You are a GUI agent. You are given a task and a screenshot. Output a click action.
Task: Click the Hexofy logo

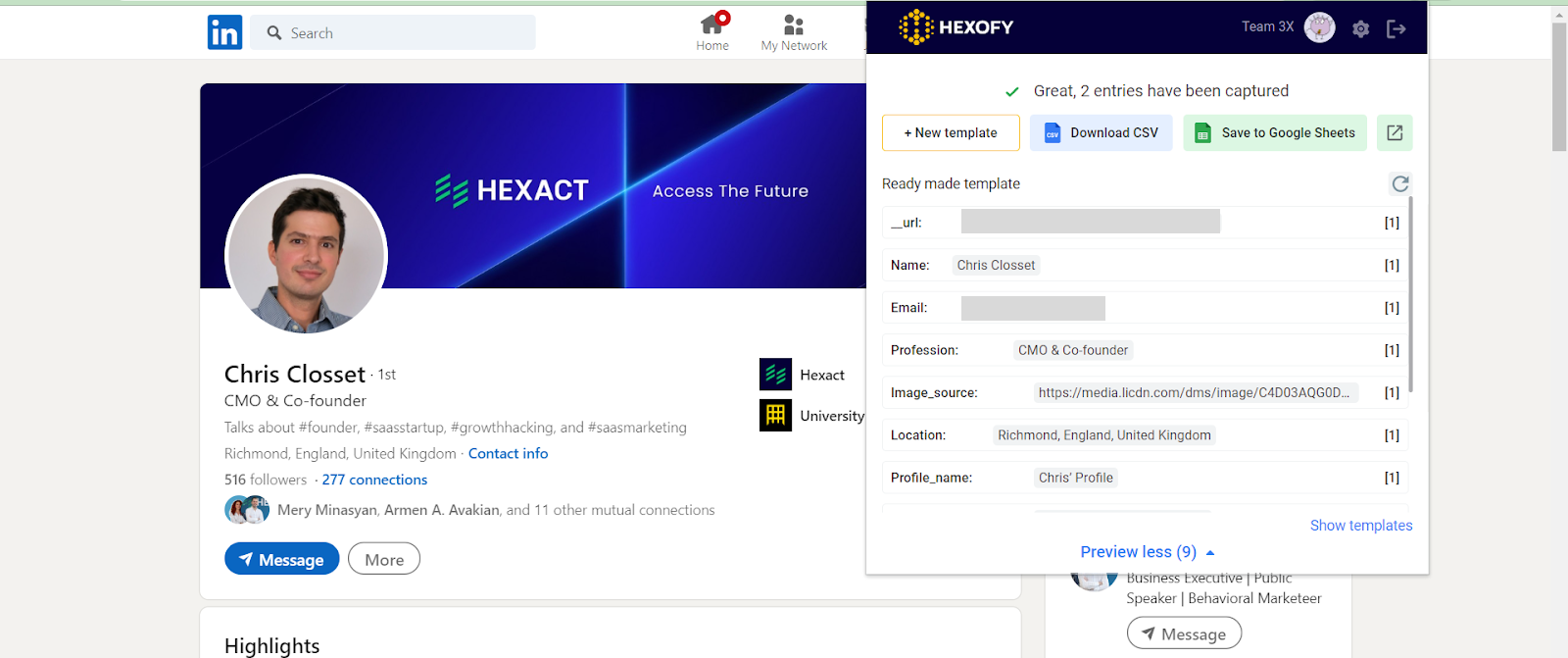[x=955, y=27]
